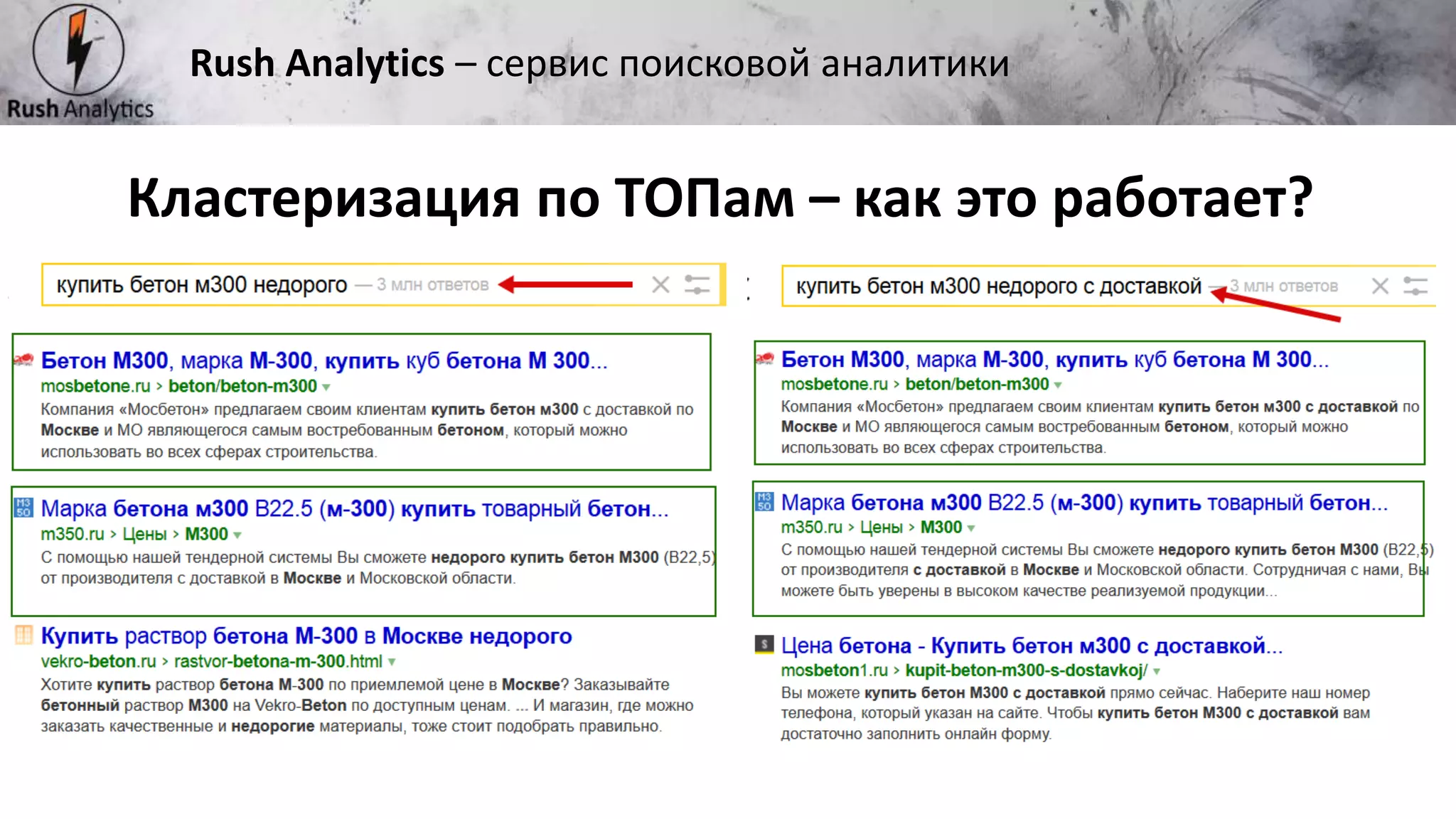
Task: Click beton/beton-m300 path in left result
Action: 242,386
